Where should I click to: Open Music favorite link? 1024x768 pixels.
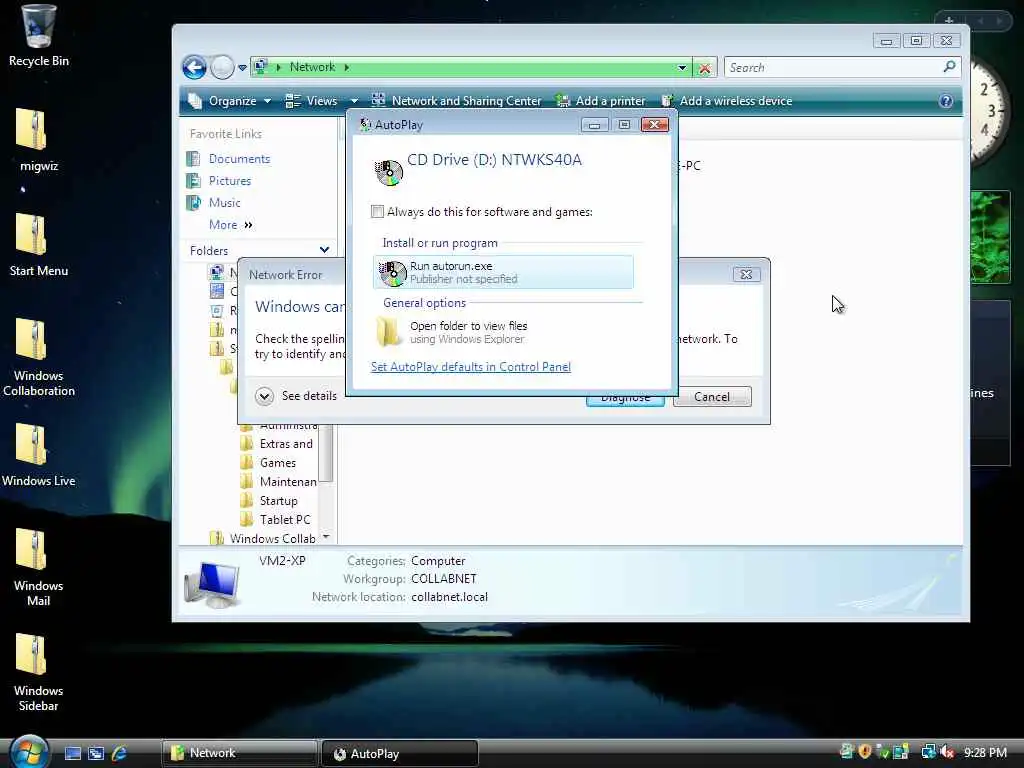[x=214, y=203]
